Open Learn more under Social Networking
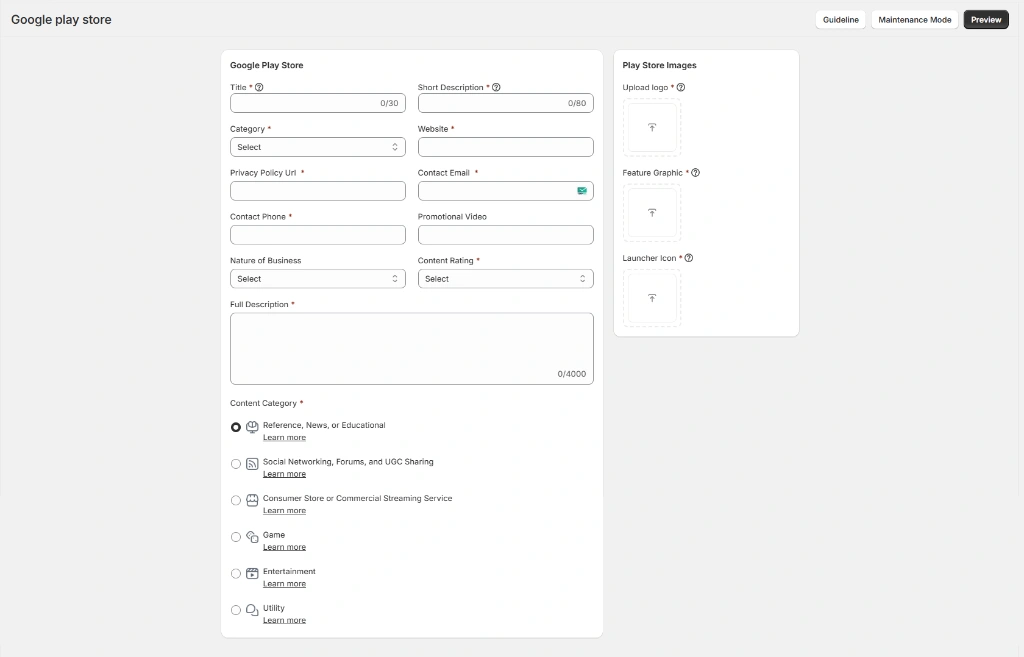This screenshot has height=657, width=1024. (284, 474)
